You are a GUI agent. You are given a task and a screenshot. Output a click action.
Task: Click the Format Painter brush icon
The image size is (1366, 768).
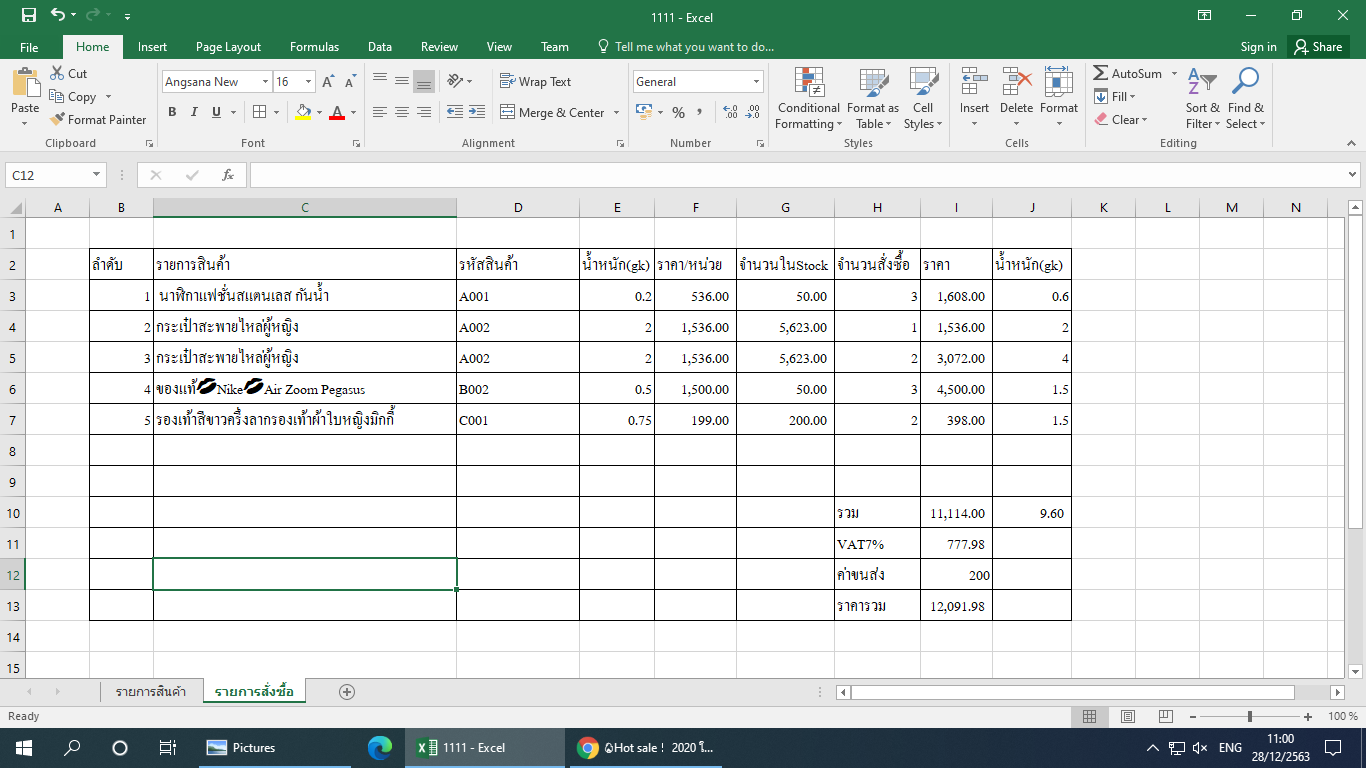58,120
